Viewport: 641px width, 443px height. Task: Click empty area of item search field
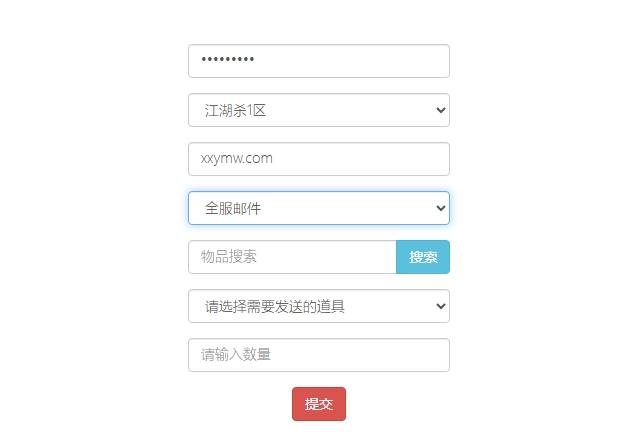pos(327,257)
